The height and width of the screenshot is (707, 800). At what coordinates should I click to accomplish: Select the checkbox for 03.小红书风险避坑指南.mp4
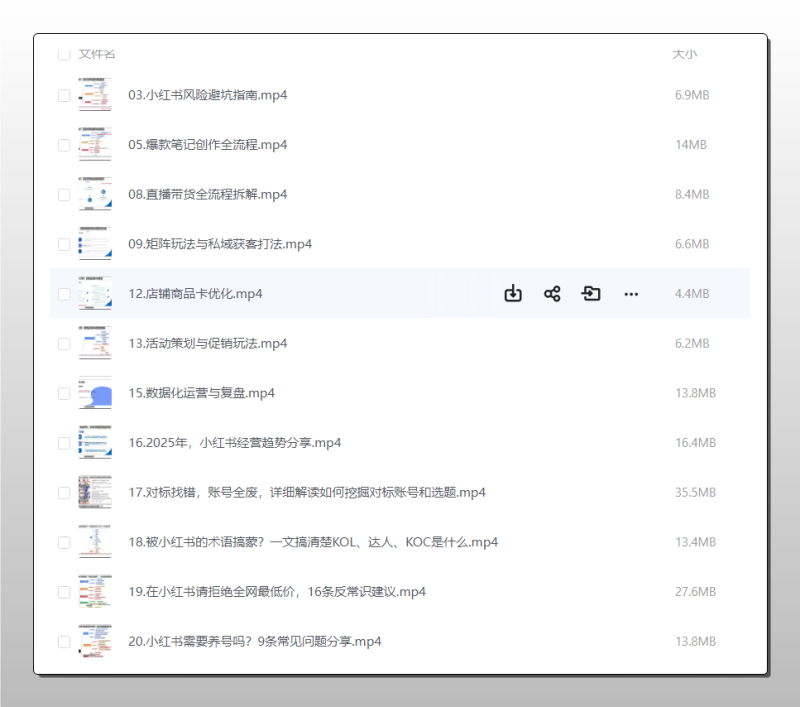(64, 94)
